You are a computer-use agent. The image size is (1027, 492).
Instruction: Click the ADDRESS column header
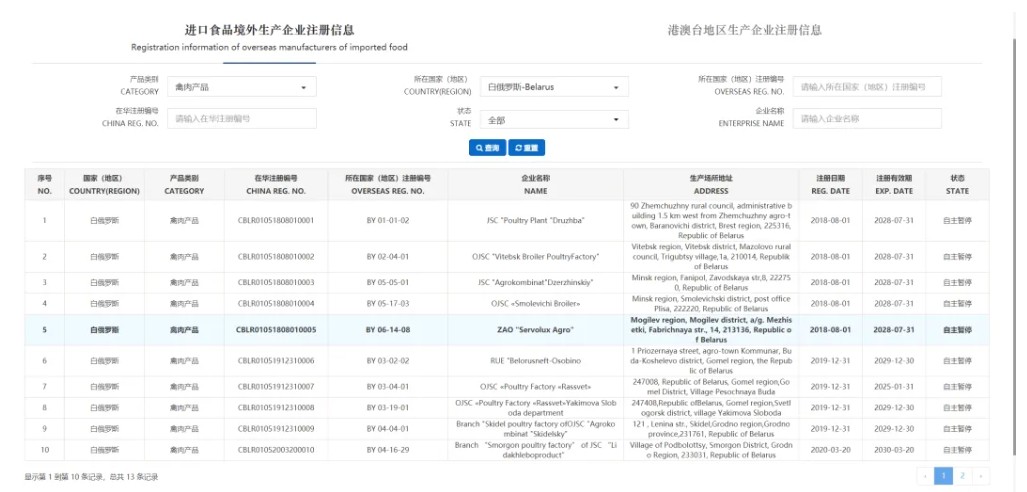711,185
